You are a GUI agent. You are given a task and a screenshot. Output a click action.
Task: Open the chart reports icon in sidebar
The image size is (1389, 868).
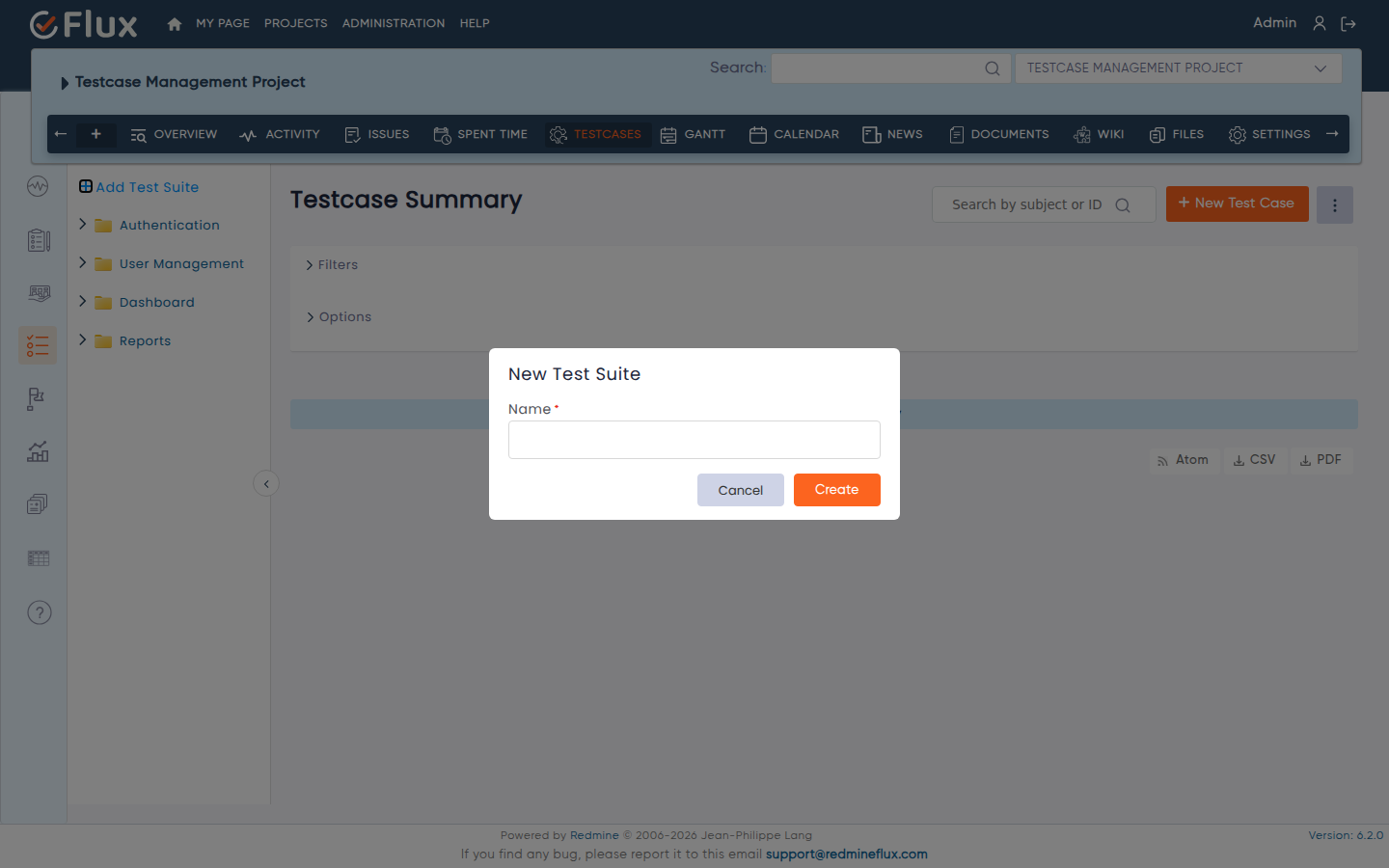[x=38, y=451]
